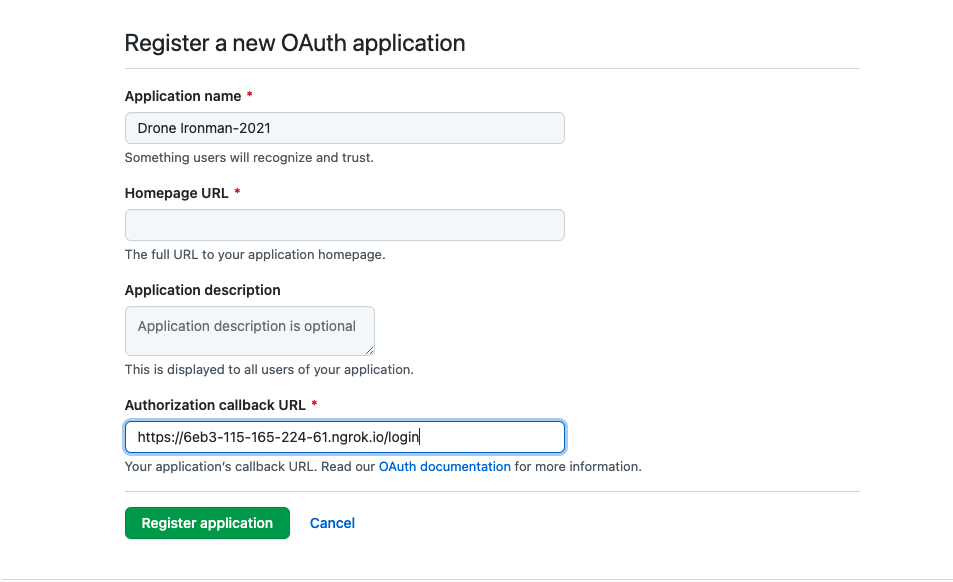The image size is (953, 582).
Task: Cancel the OAuth application registration
Action: click(332, 523)
